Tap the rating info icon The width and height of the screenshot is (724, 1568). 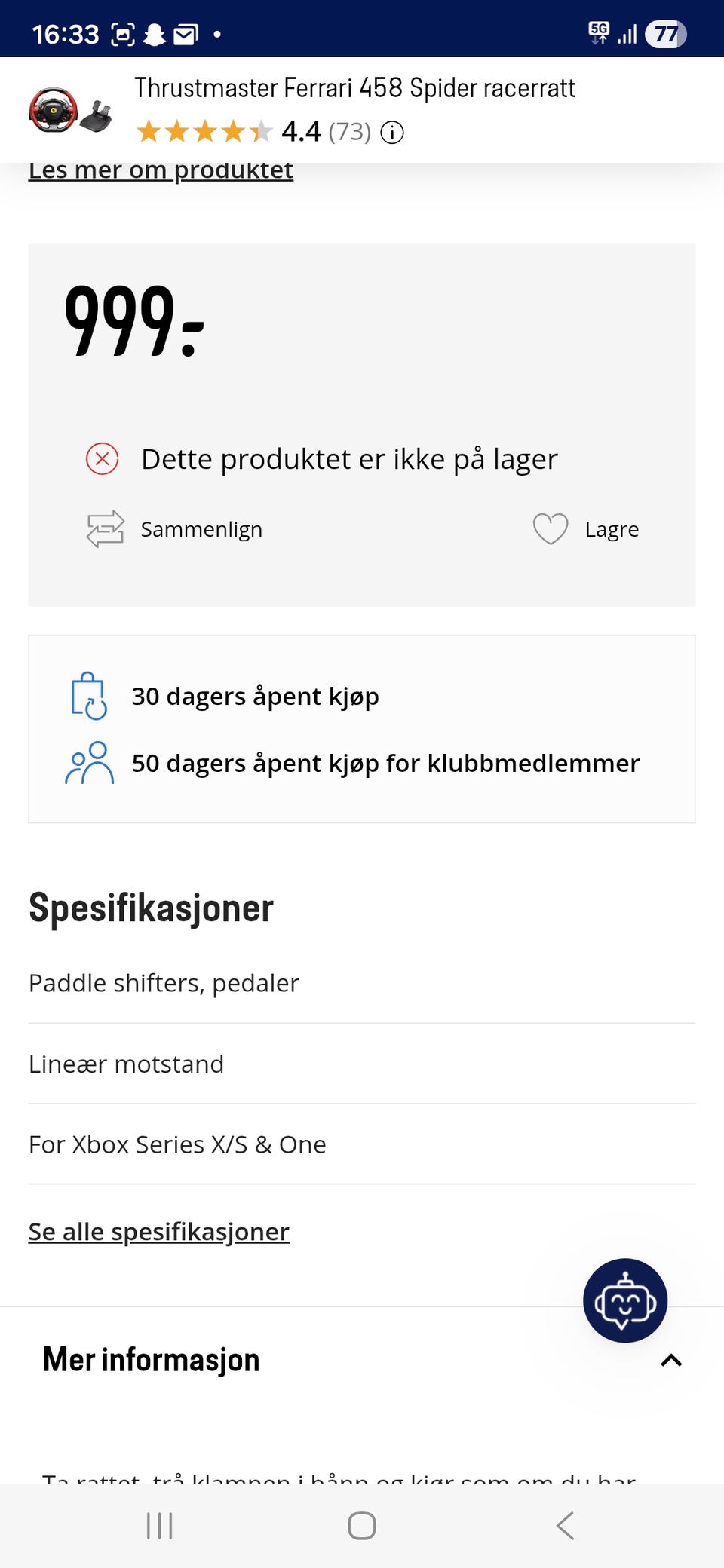(392, 133)
